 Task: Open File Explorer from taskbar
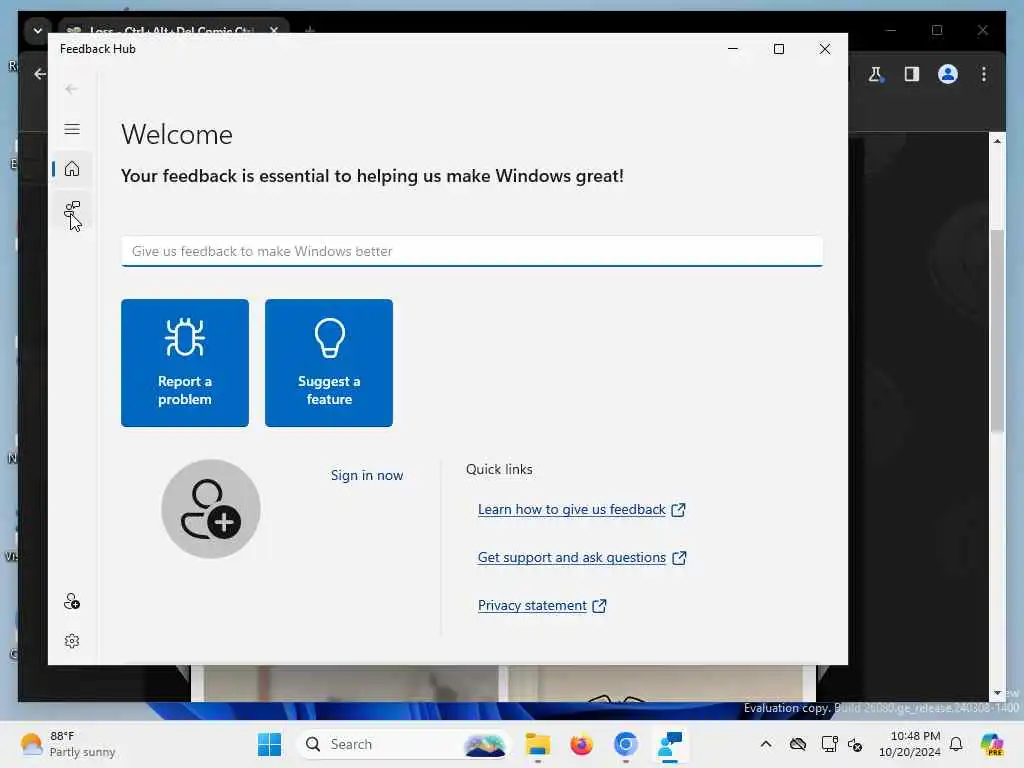tap(538, 744)
